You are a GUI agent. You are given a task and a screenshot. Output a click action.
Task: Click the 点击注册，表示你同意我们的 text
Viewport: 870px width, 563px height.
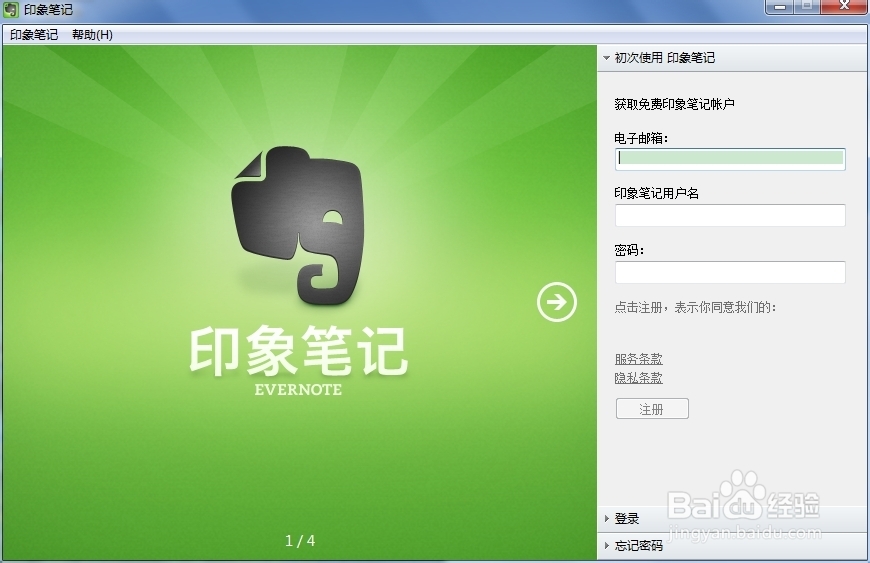695,307
